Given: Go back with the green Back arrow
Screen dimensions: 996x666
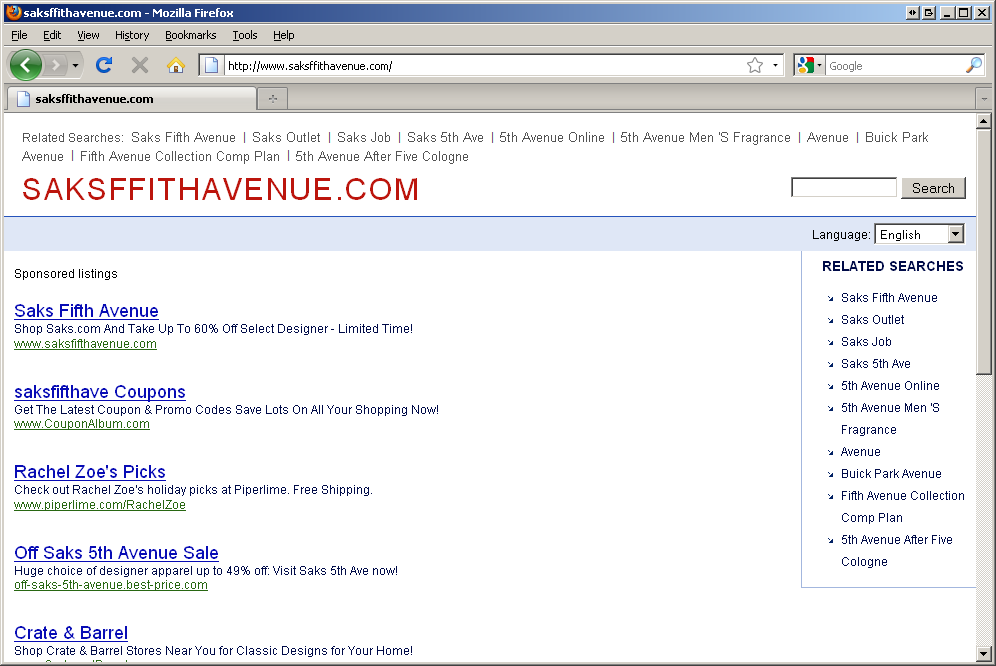Looking at the screenshot, I should click(x=26, y=65).
